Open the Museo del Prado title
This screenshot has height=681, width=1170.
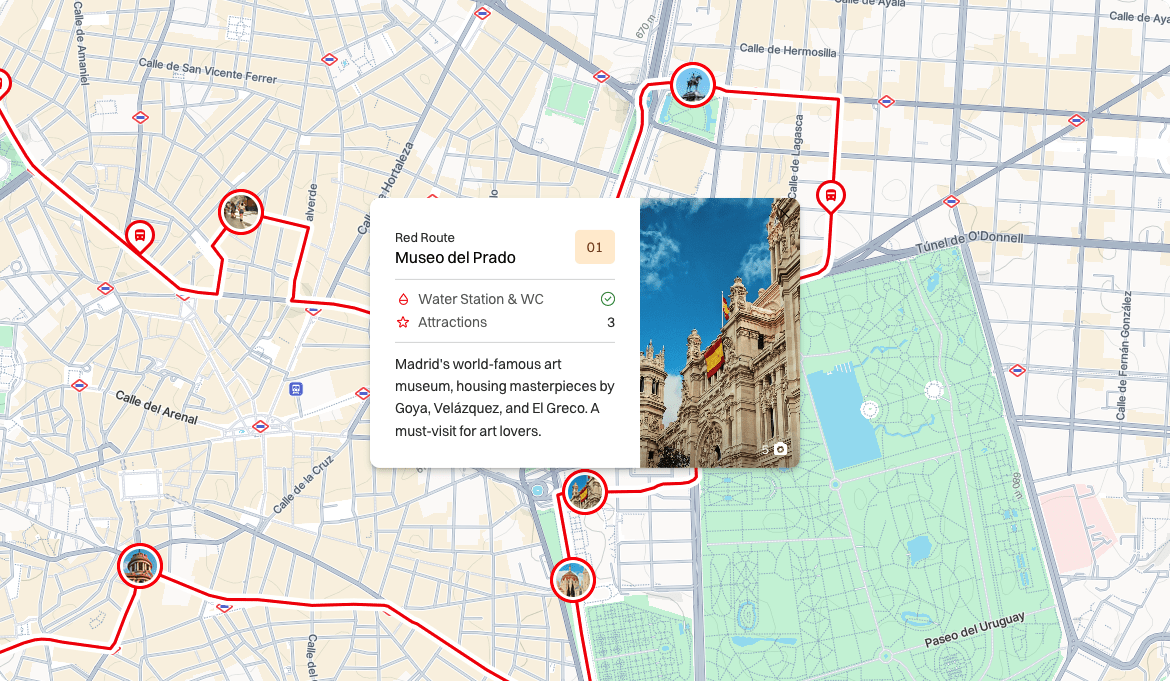tap(455, 258)
